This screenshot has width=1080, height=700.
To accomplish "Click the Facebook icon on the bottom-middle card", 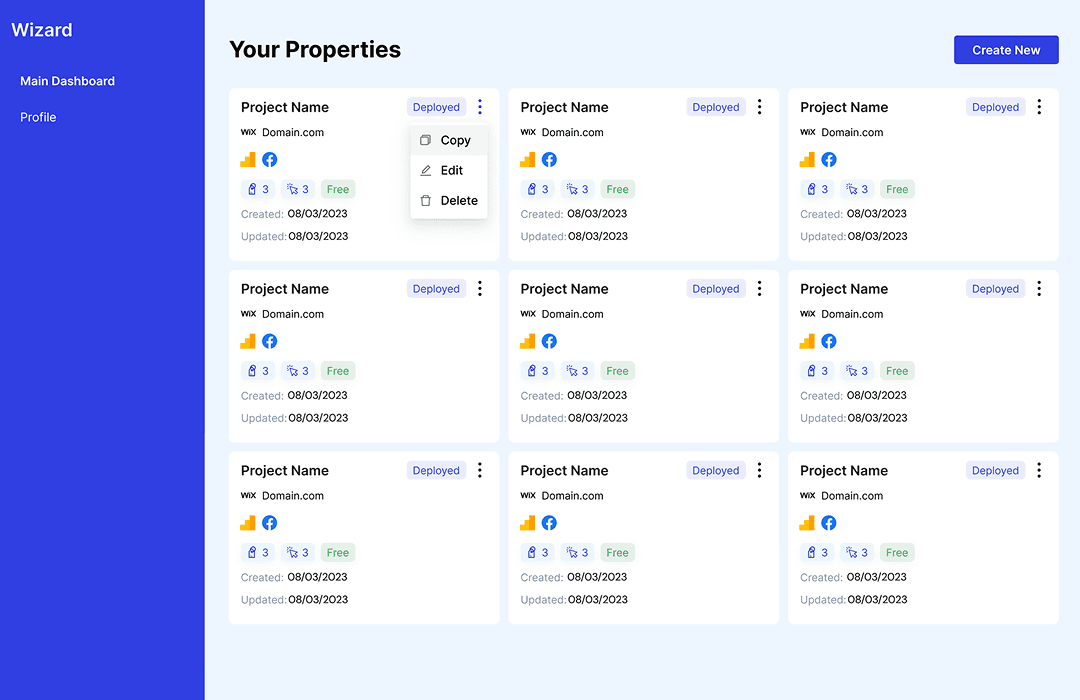I will point(549,523).
